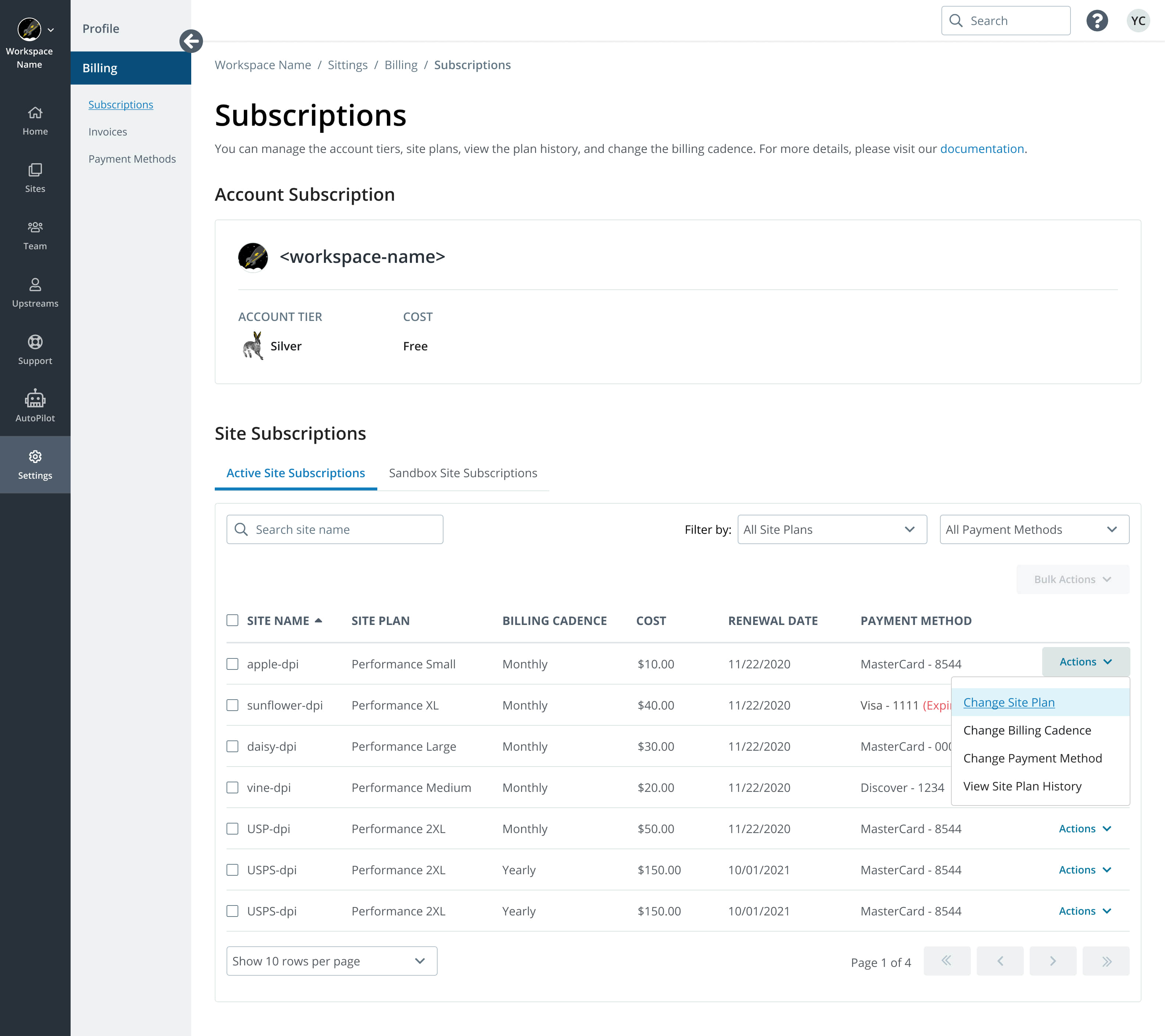Click the YC user avatar
The image size is (1165, 1036).
coord(1138,21)
